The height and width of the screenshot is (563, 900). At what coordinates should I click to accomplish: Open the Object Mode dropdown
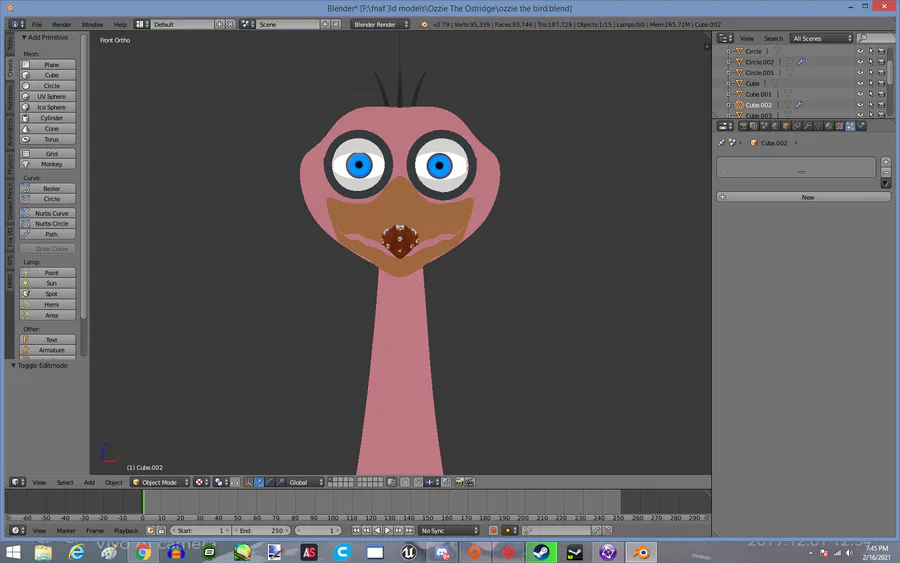[160, 482]
